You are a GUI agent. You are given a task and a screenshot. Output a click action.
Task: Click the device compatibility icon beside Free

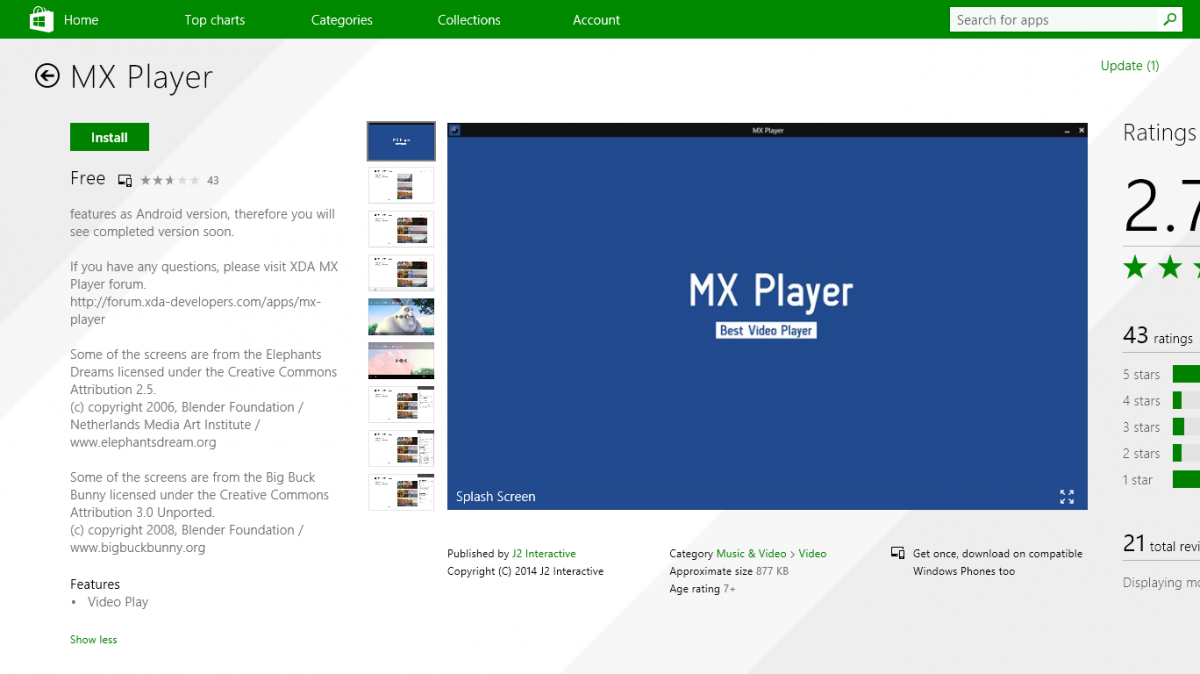tap(125, 180)
